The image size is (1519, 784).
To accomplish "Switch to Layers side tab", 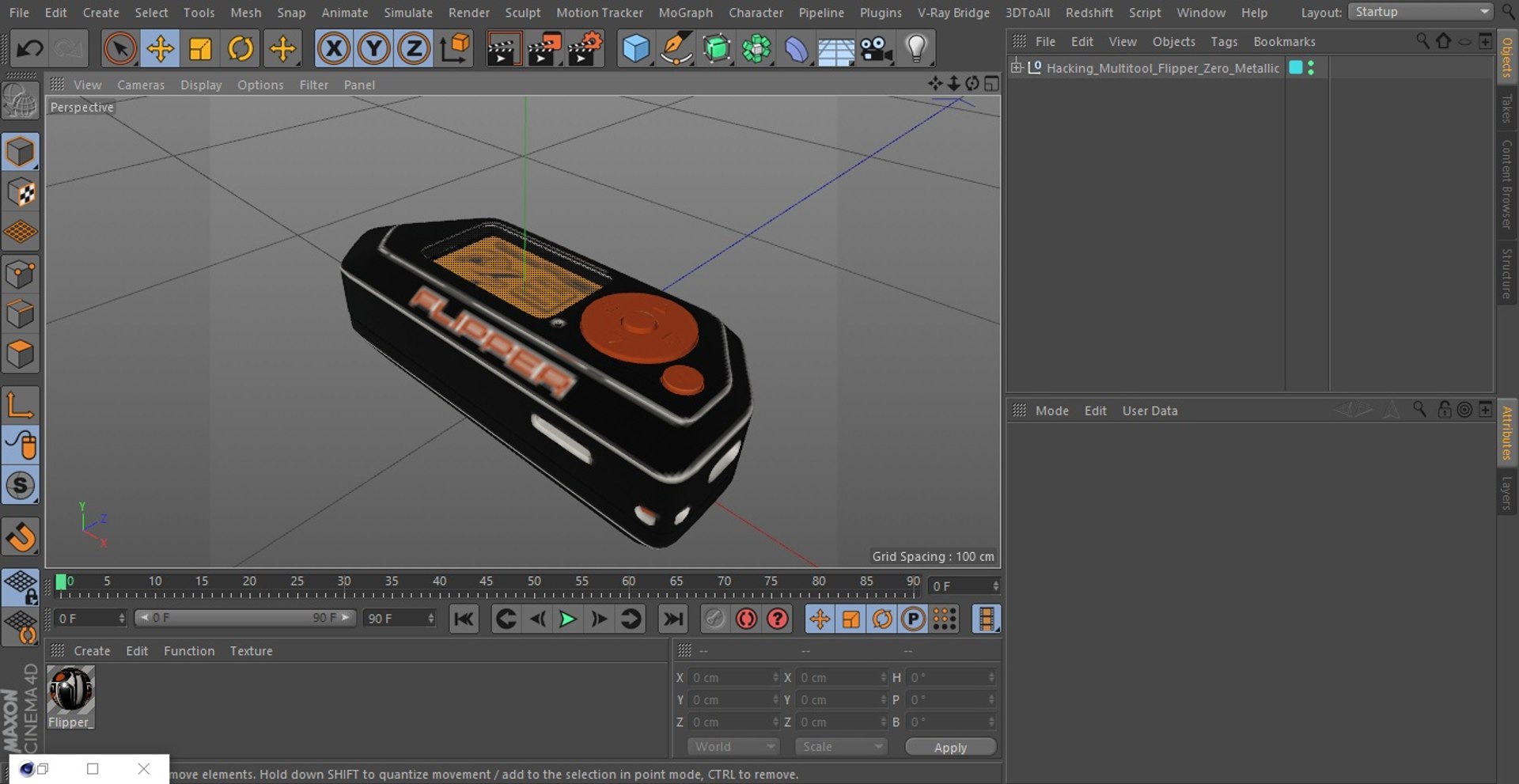I will [1507, 492].
